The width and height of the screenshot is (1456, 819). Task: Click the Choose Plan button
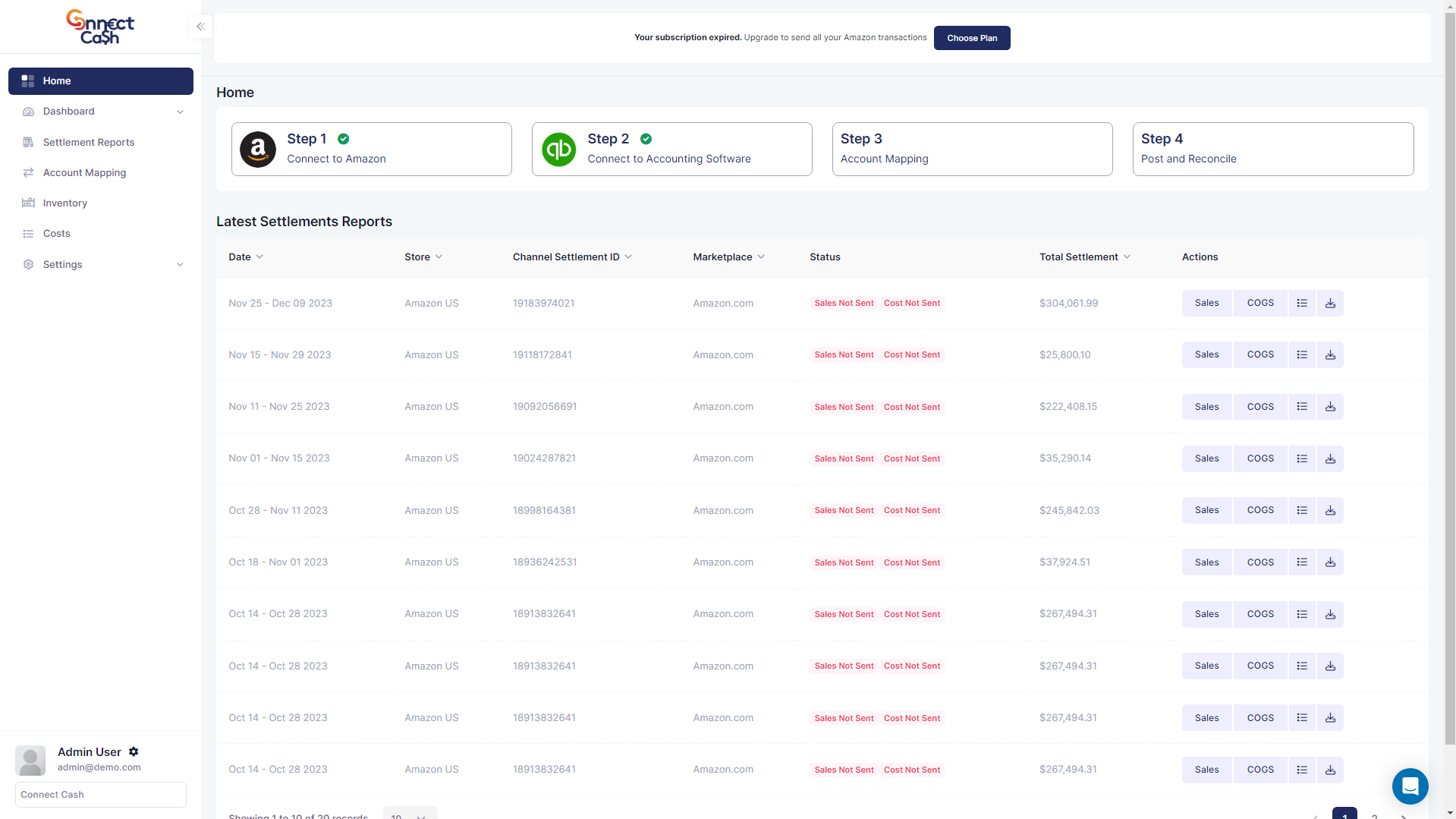point(971,38)
